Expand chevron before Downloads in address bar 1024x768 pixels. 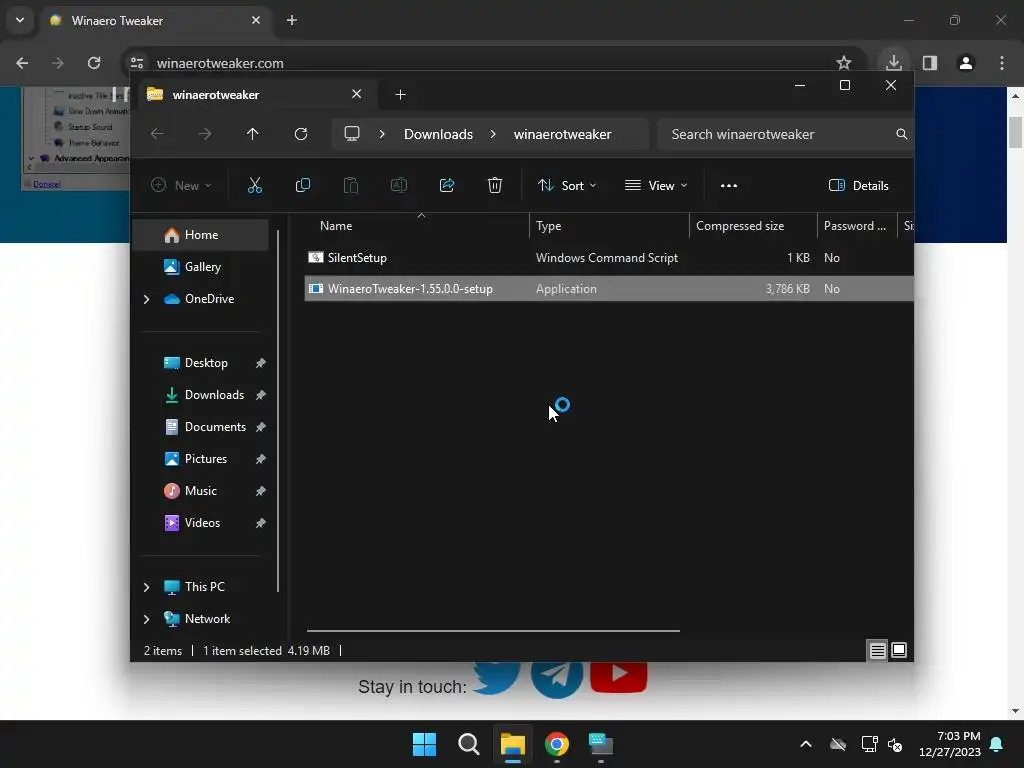[x=382, y=134]
